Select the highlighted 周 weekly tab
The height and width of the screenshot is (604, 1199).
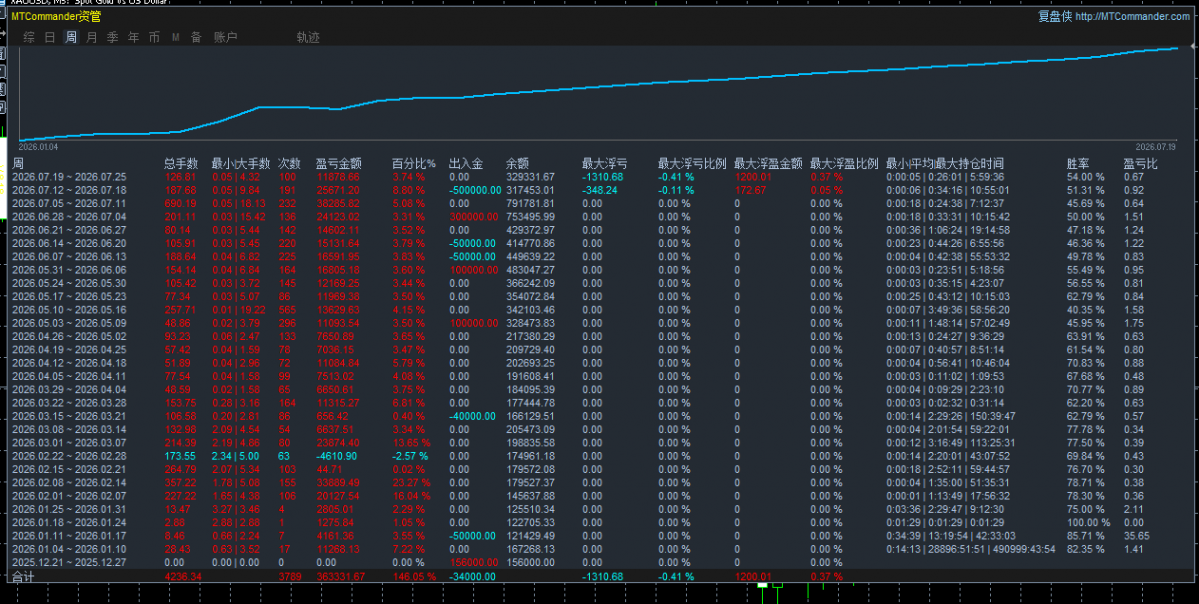click(x=71, y=37)
